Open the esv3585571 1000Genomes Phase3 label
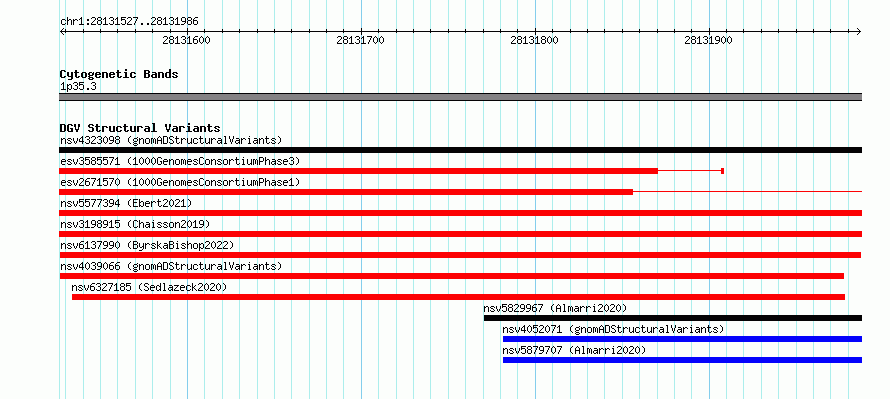The height and width of the screenshot is (399, 890). pos(180,161)
